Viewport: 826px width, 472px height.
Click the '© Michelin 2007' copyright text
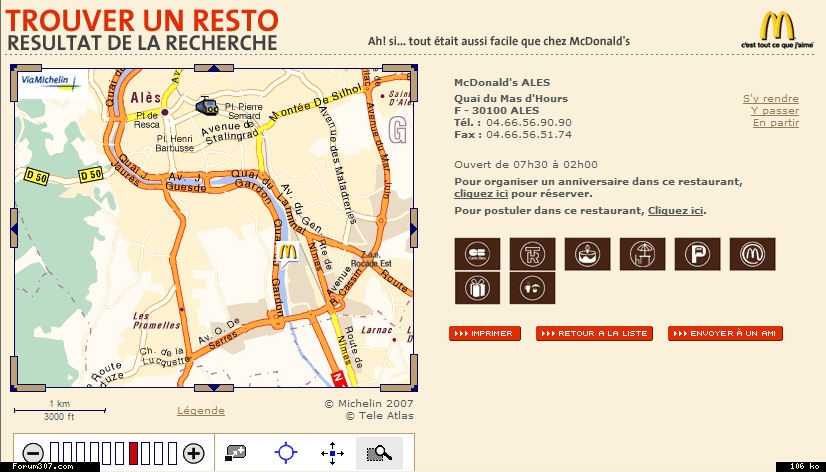coord(369,404)
